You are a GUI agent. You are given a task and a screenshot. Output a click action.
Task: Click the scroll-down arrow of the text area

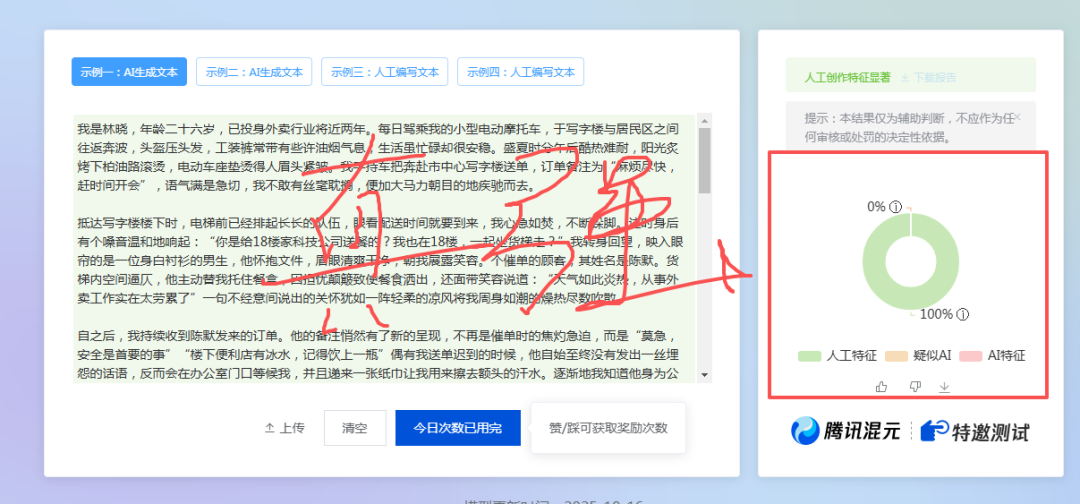(x=704, y=374)
